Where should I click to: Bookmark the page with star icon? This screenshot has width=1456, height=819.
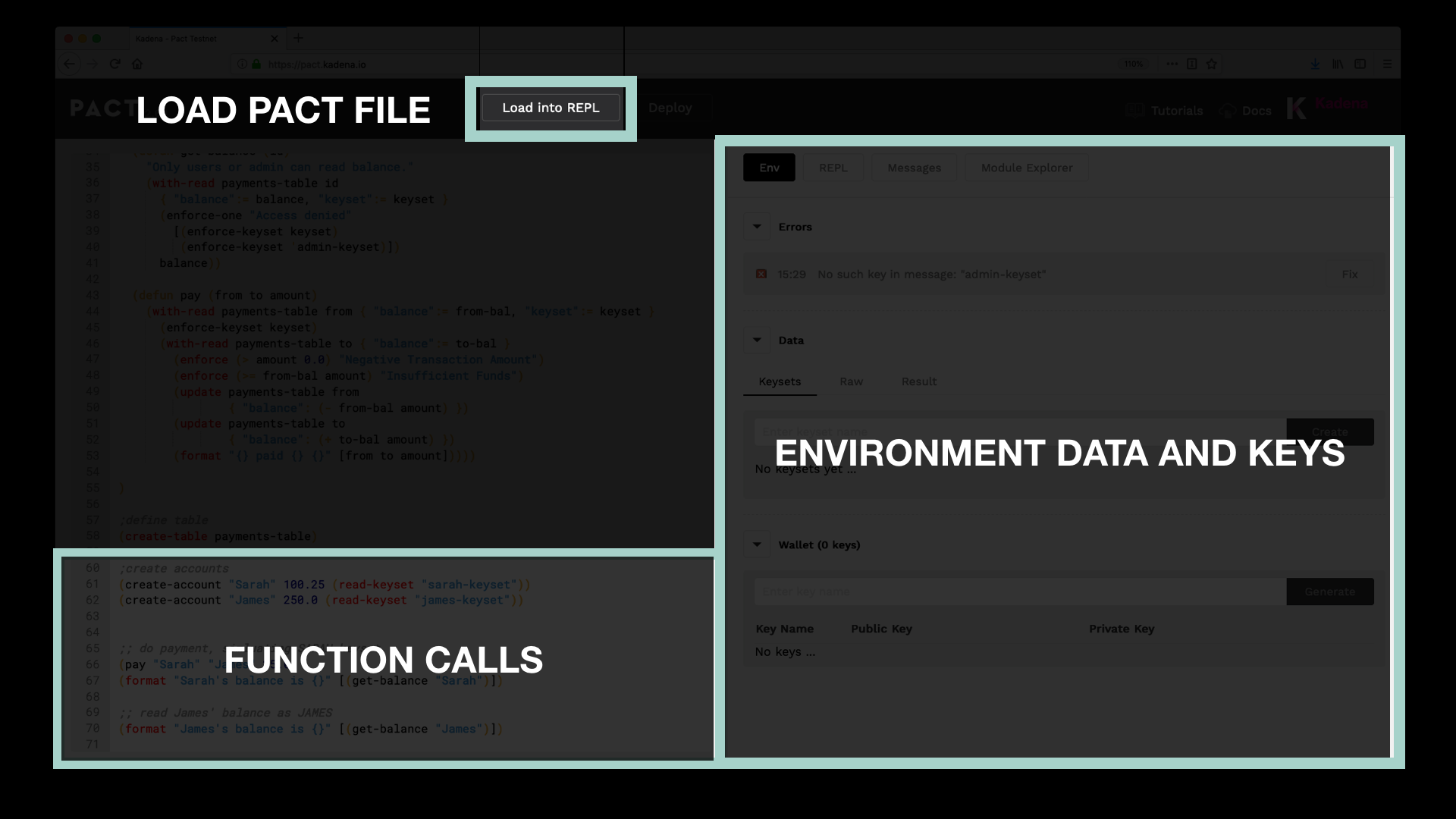click(1212, 64)
